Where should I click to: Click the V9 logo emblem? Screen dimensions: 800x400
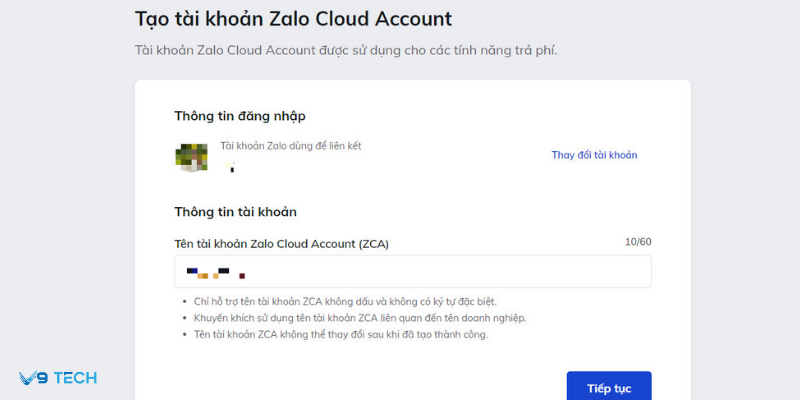[29, 378]
